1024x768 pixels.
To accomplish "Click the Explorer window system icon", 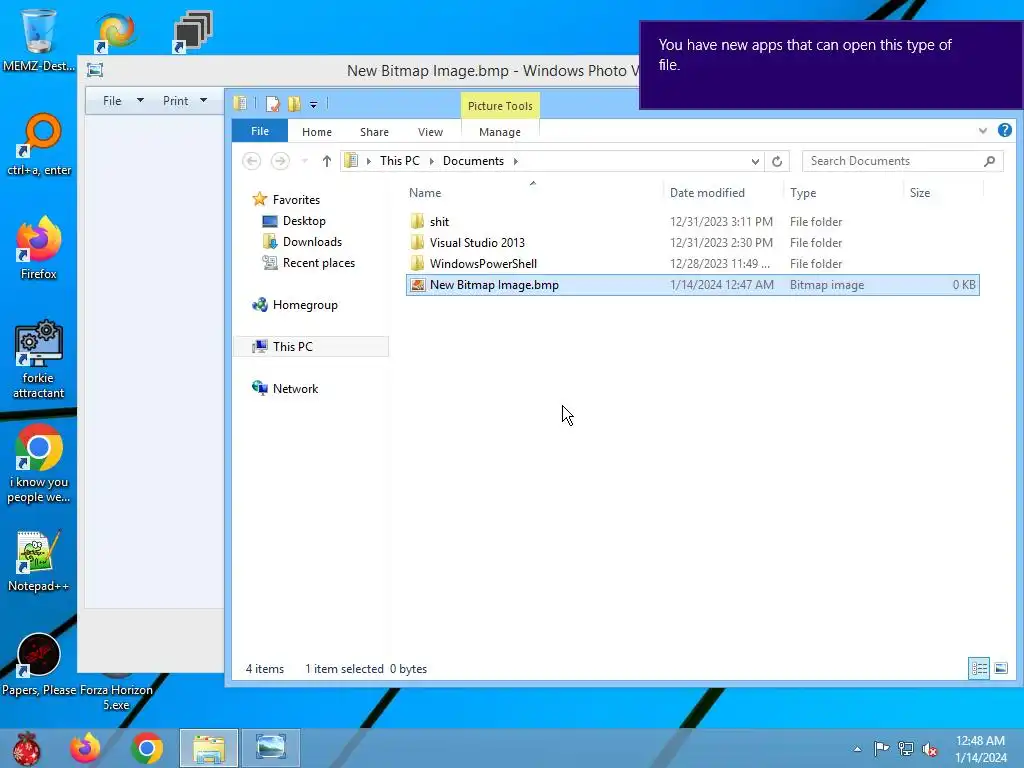I will 240,103.
